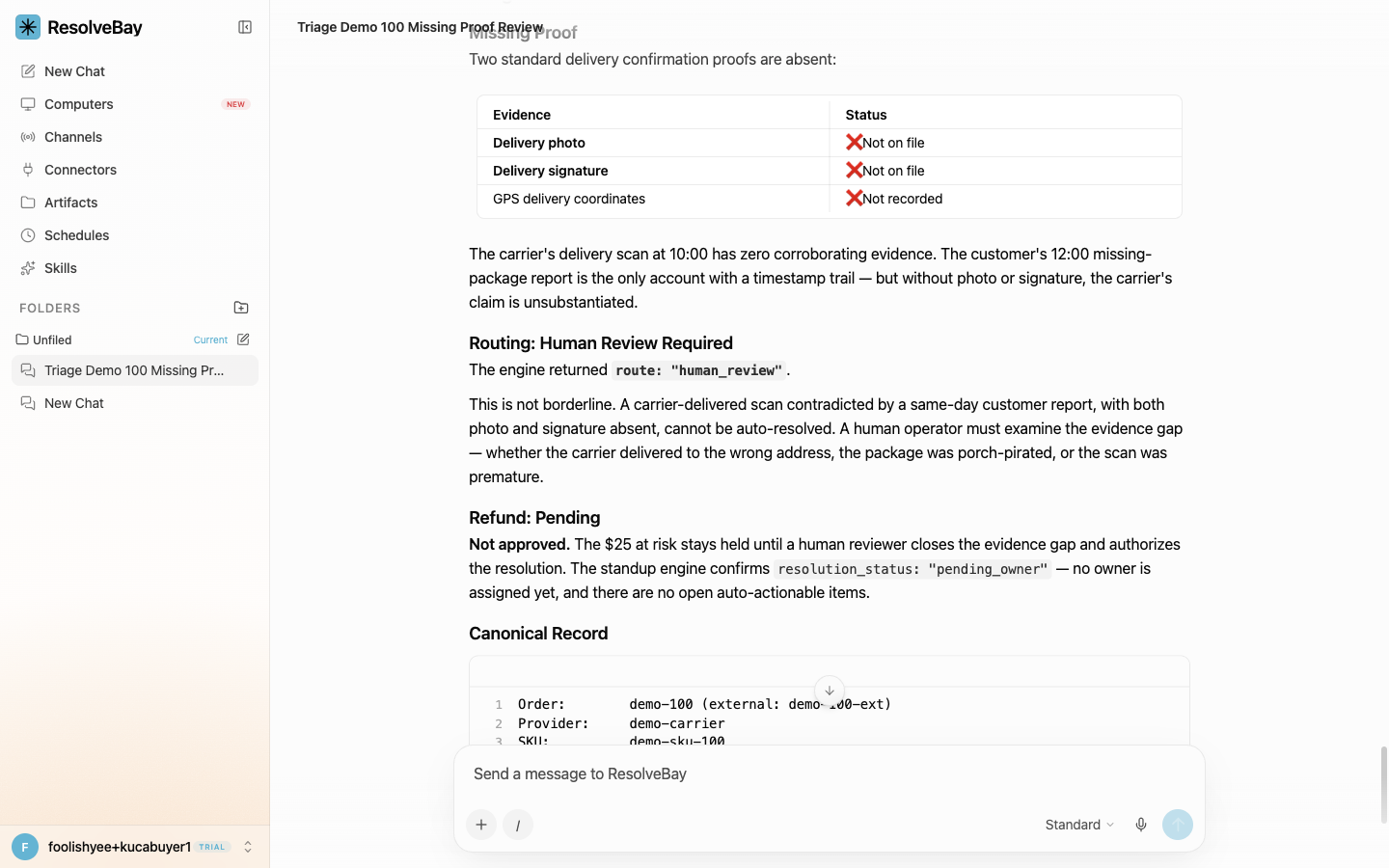The width and height of the screenshot is (1389, 868).
Task: Click the TRIAL badge
Action: (x=212, y=847)
